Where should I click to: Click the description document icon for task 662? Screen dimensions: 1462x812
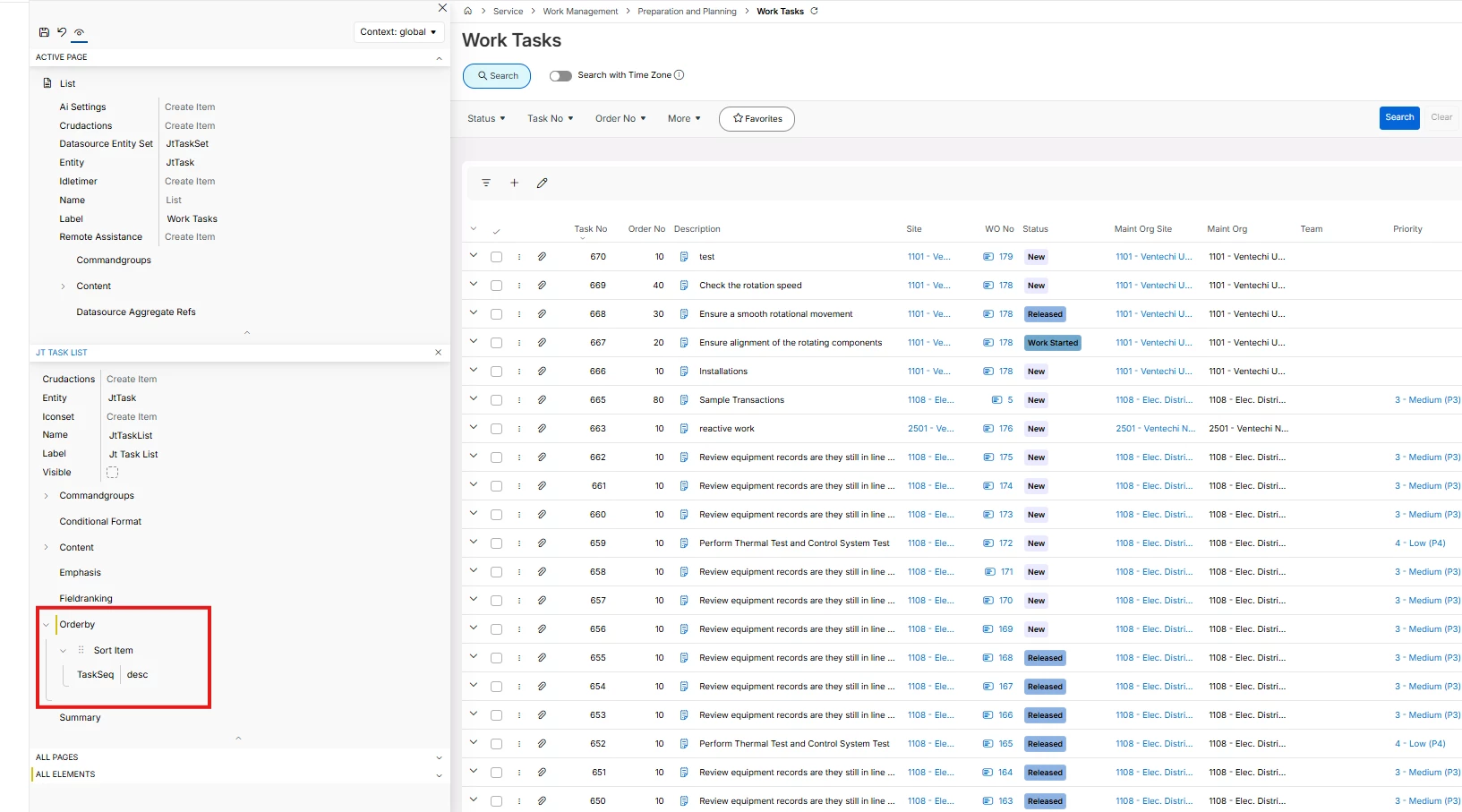pyautogui.click(x=684, y=457)
